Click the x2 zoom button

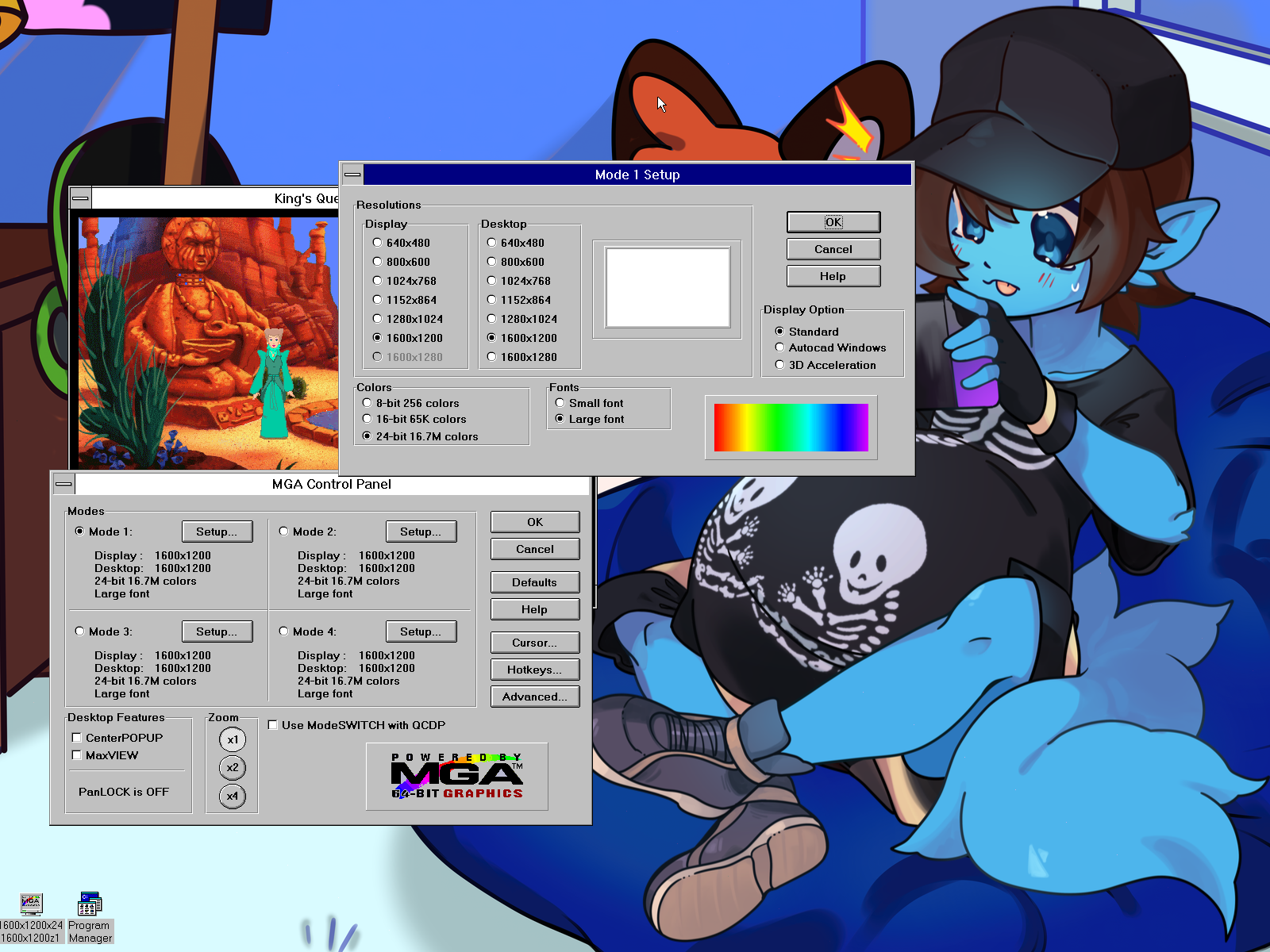pos(233,768)
